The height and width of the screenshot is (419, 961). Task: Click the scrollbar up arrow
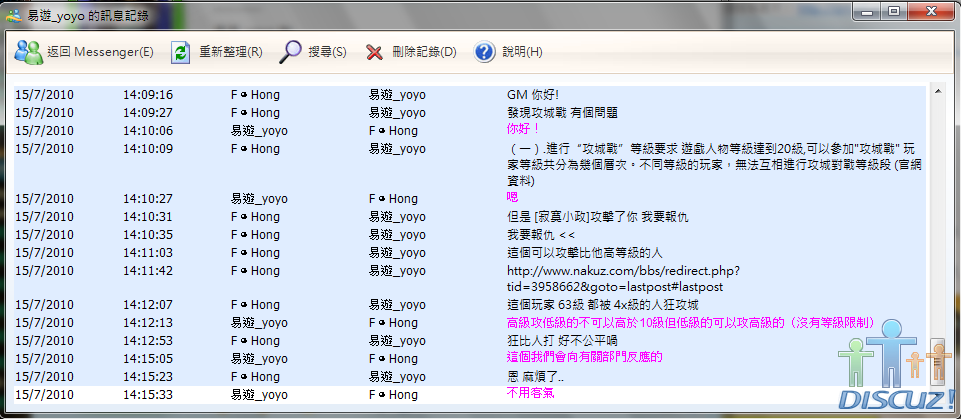[x=937, y=91]
